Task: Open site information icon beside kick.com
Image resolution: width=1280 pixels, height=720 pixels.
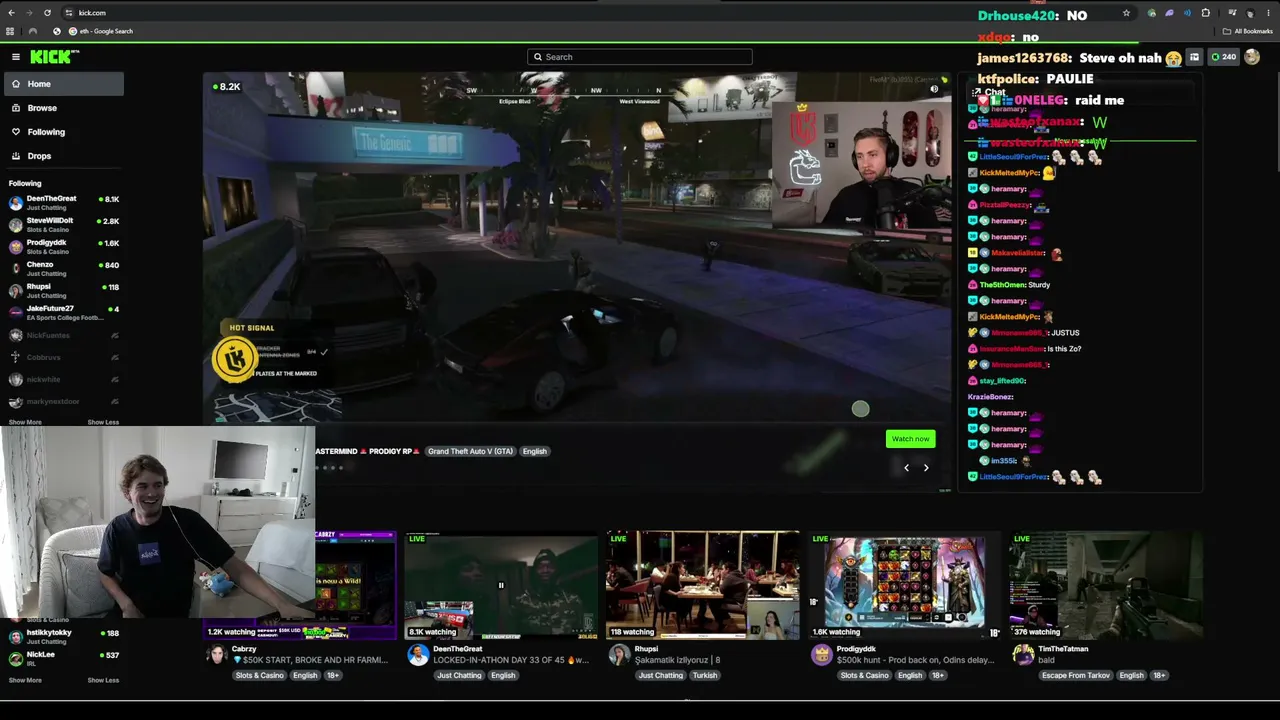Action: (68, 13)
